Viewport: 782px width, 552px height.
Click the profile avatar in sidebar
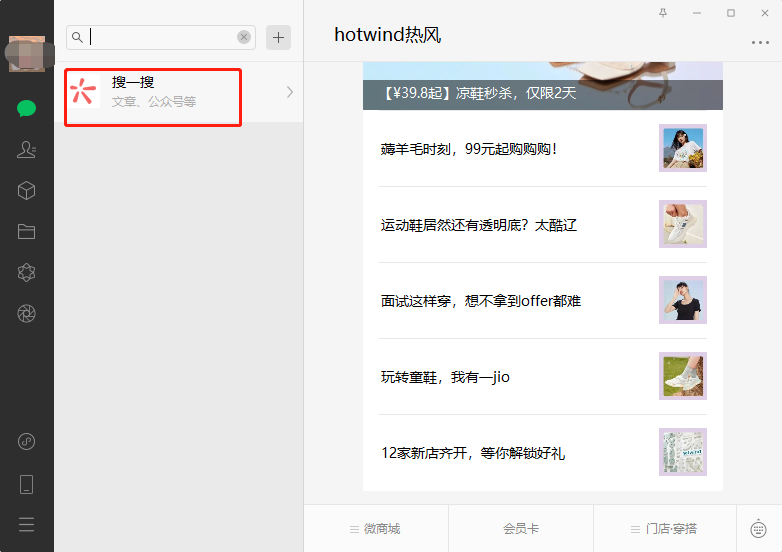click(x=27, y=54)
